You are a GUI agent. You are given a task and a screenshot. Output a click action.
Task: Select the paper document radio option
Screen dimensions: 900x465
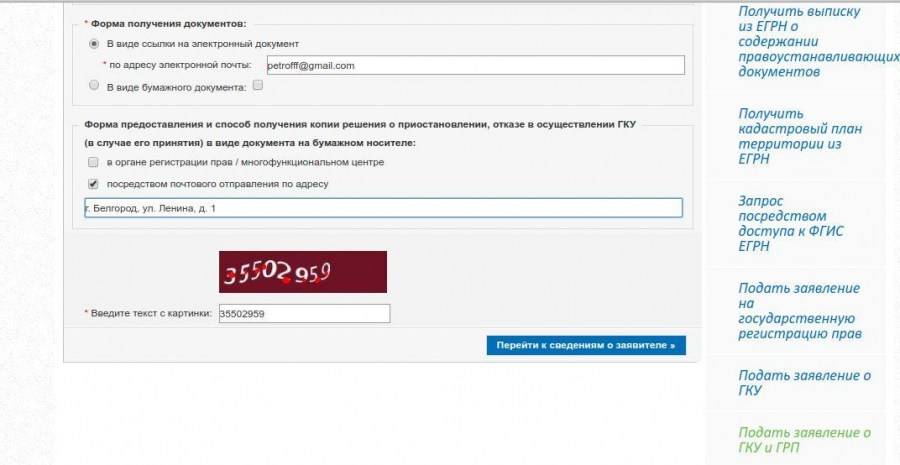coord(94,86)
